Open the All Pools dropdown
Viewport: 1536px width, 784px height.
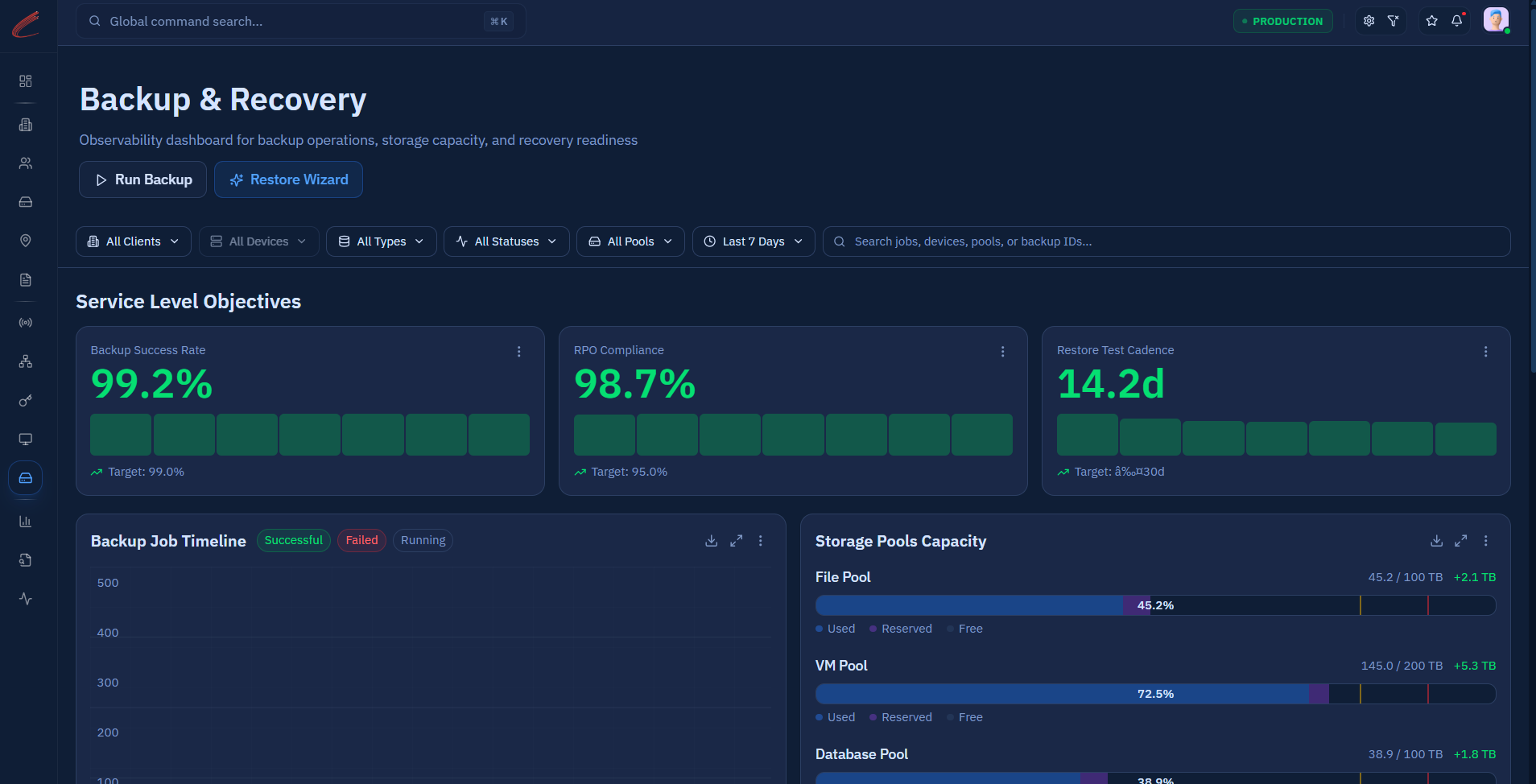[x=630, y=241]
